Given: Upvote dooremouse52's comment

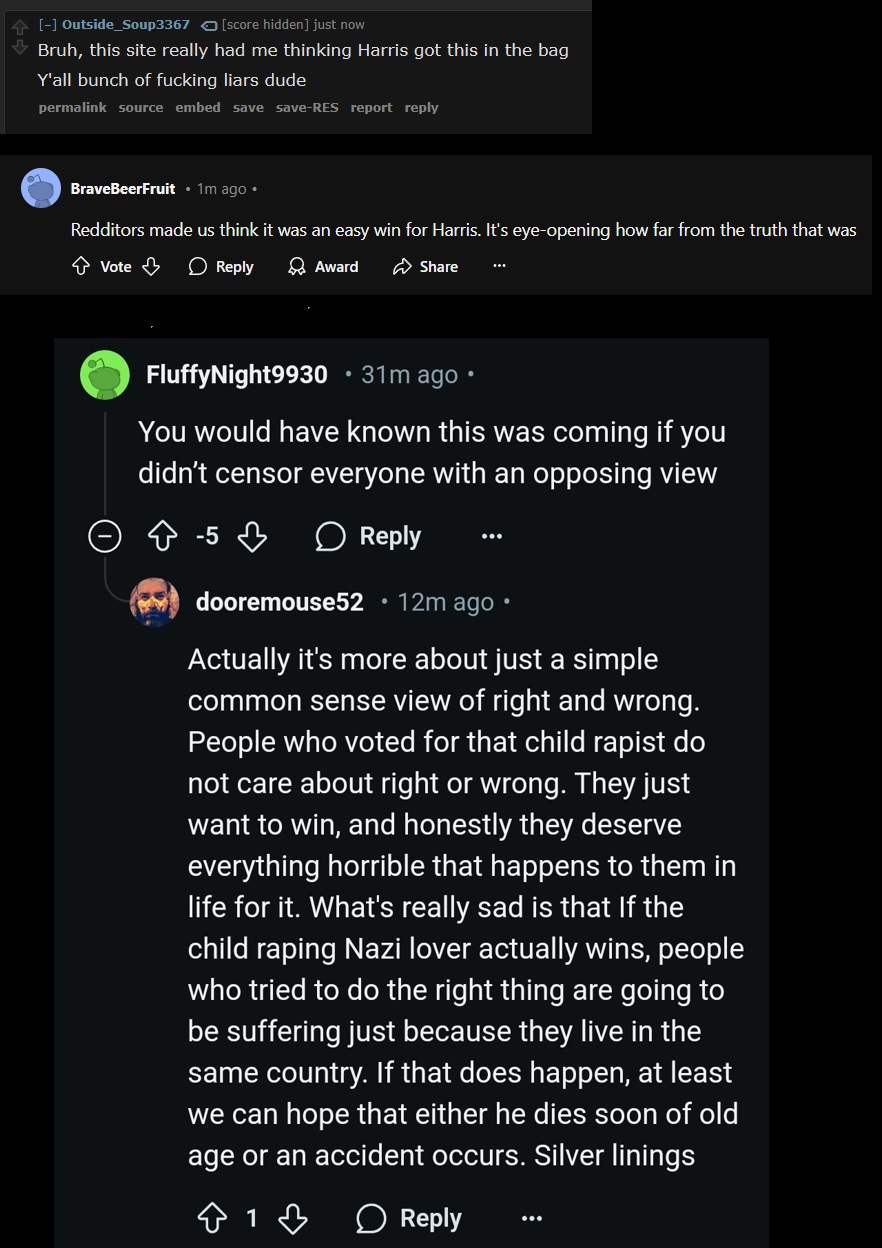Looking at the screenshot, I should pos(212,1218).
